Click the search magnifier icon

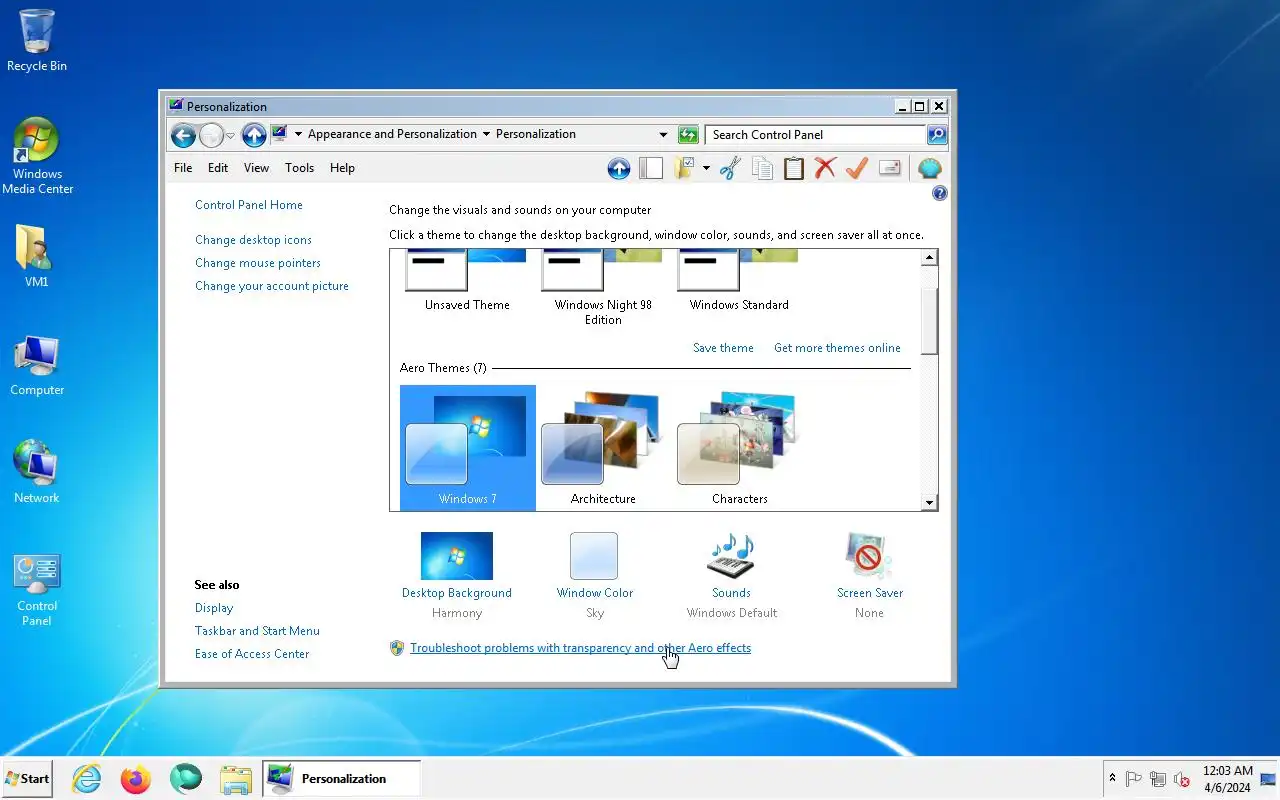click(x=936, y=135)
